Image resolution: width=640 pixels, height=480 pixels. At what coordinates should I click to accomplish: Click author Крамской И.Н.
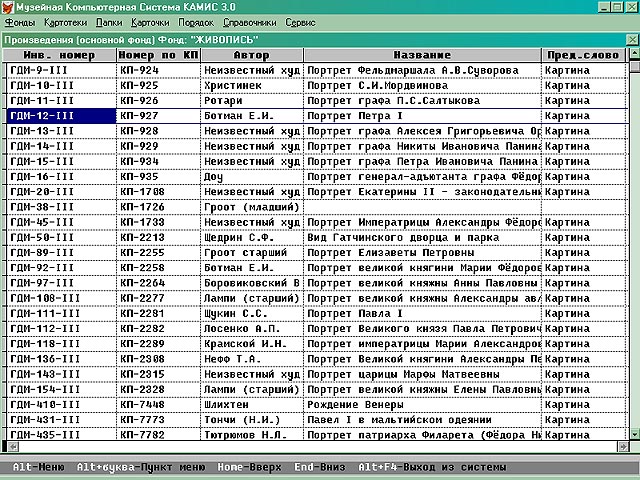246,344
